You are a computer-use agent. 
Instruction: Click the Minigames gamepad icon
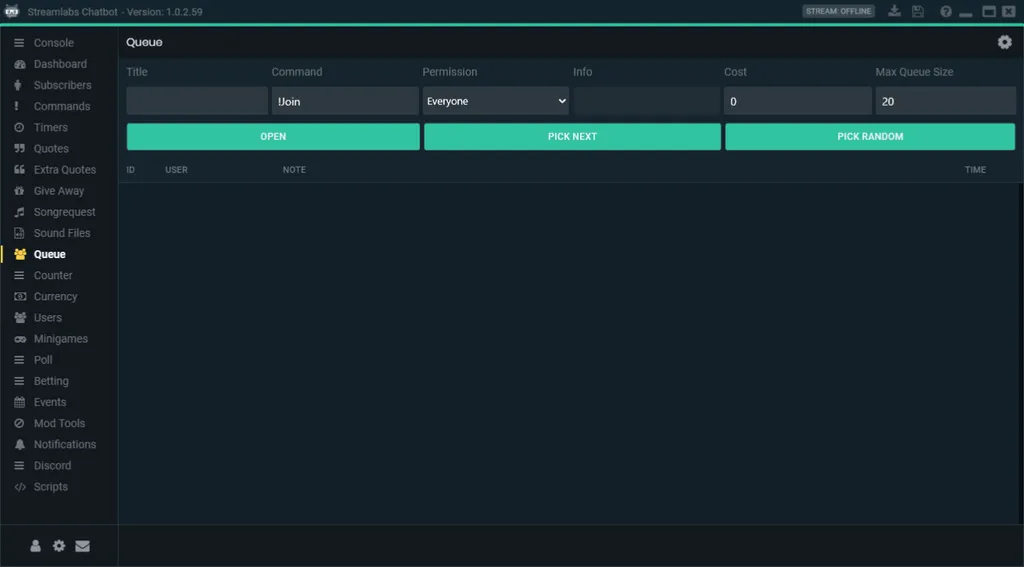coord(20,339)
